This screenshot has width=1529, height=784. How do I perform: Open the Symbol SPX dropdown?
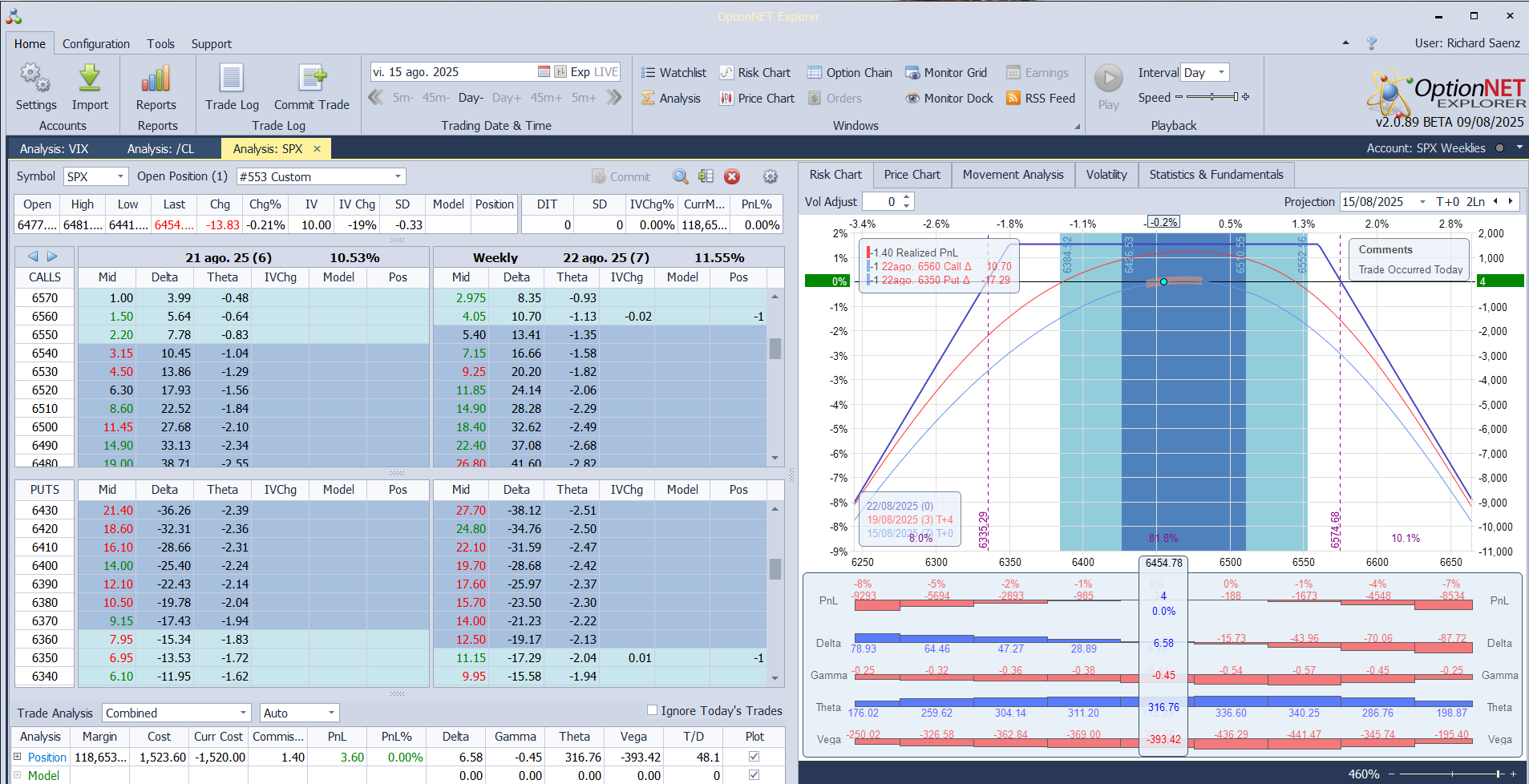[120, 176]
